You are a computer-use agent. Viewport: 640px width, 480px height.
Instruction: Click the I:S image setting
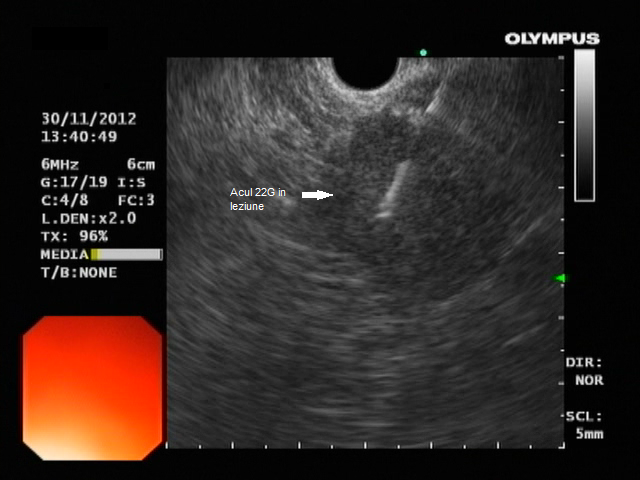point(131,182)
